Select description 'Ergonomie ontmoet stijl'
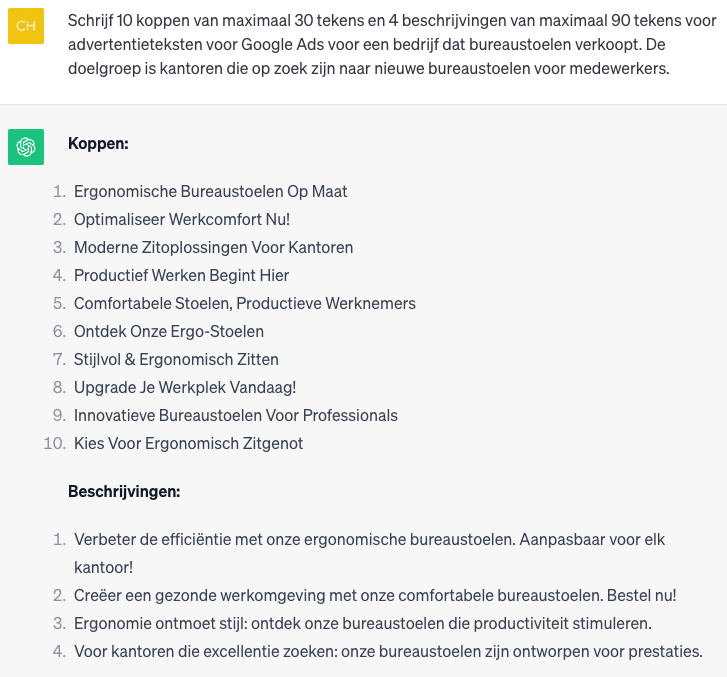 click(x=363, y=623)
